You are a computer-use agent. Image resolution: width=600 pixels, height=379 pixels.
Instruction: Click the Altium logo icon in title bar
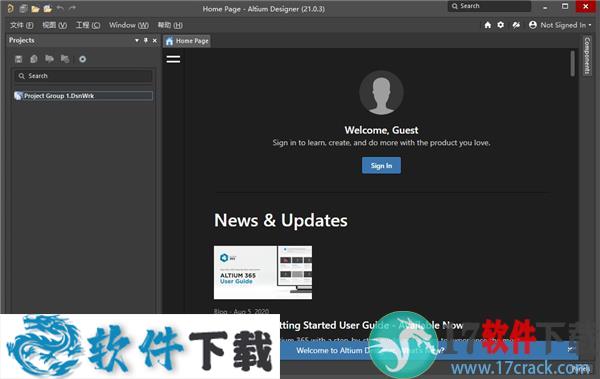pos(10,8)
